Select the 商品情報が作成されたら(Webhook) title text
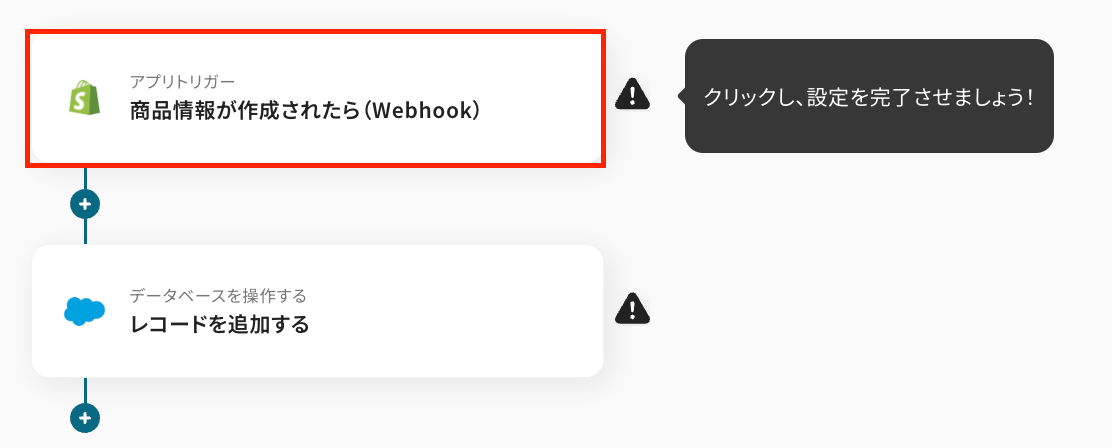The width and height of the screenshot is (1112, 448). coord(306,111)
